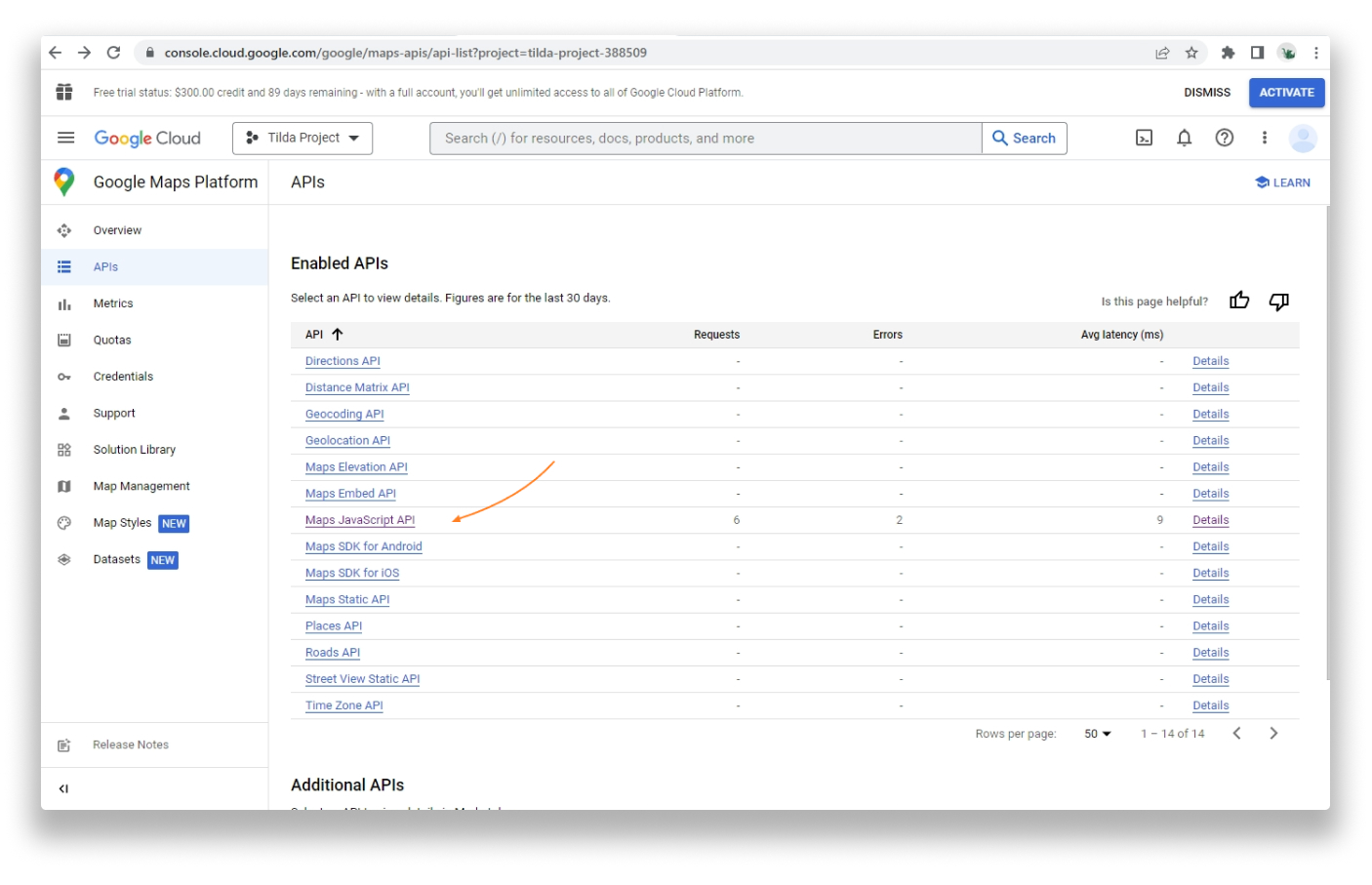Open Map Management in the sidebar
The image size is (1372, 885).
(x=154, y=486)
